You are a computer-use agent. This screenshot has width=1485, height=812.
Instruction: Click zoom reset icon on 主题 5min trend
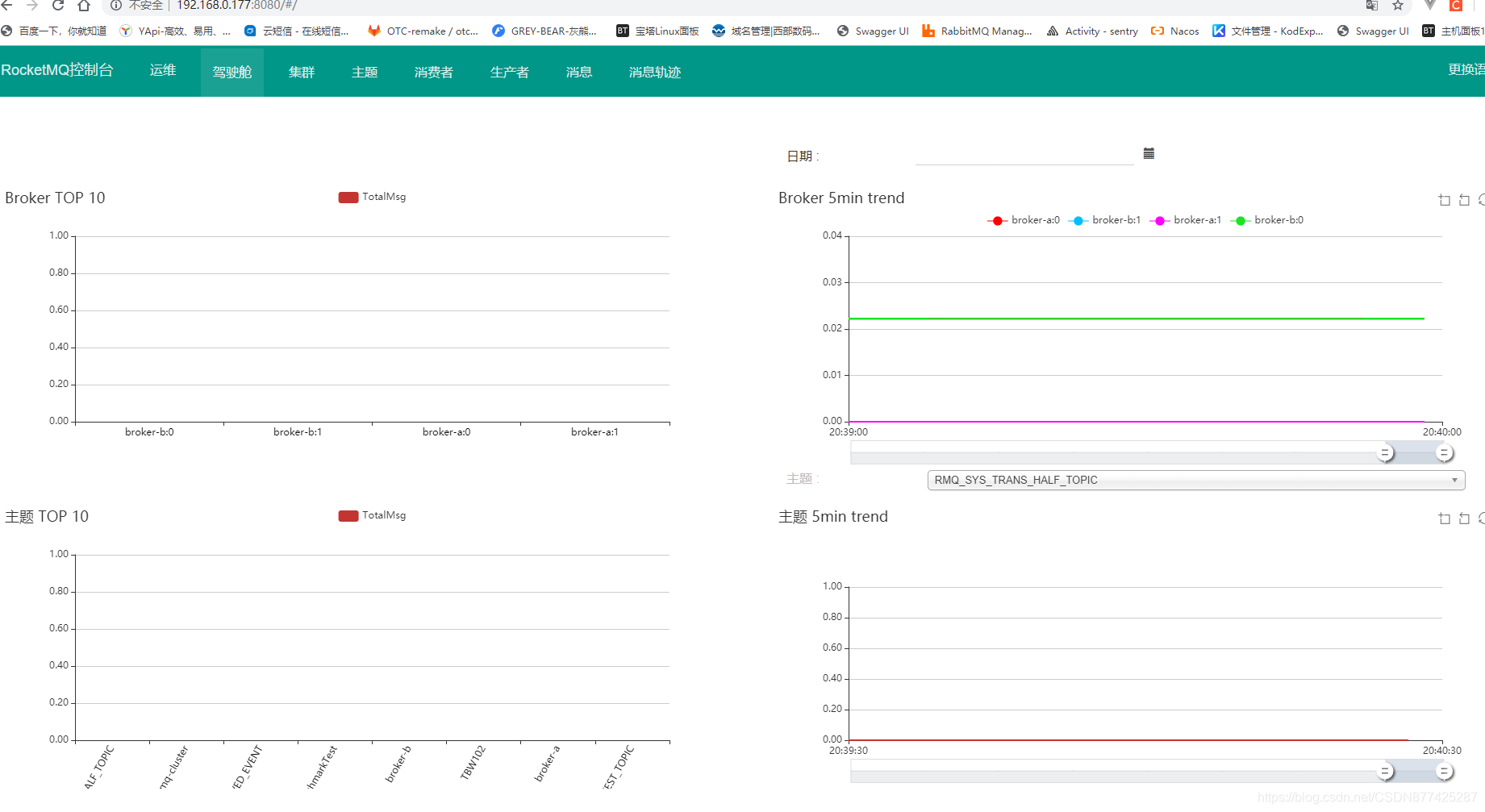(x=1464, y=518)
